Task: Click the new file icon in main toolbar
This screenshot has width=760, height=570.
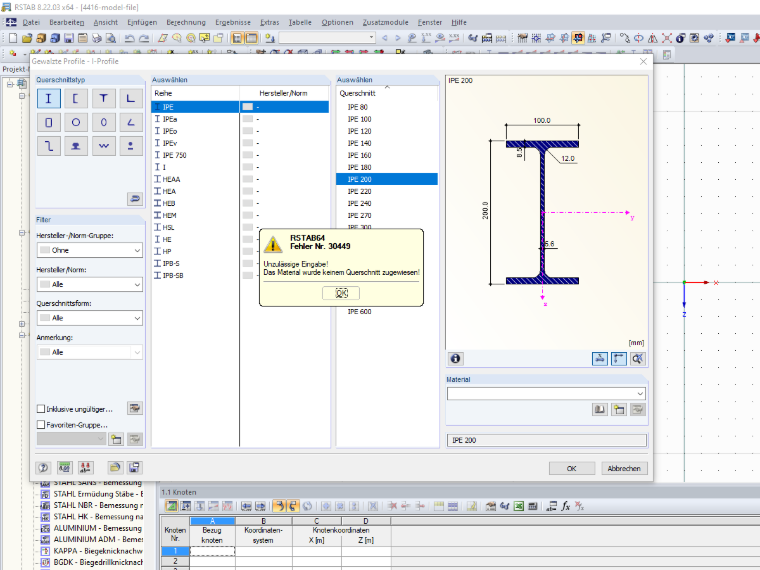Action: pos(13,38)
